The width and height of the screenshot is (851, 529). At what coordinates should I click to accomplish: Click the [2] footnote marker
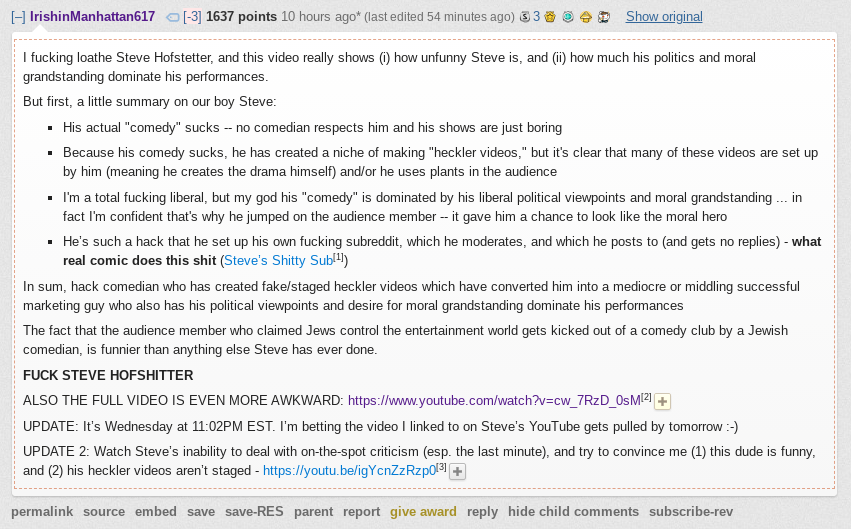point(646,397)
